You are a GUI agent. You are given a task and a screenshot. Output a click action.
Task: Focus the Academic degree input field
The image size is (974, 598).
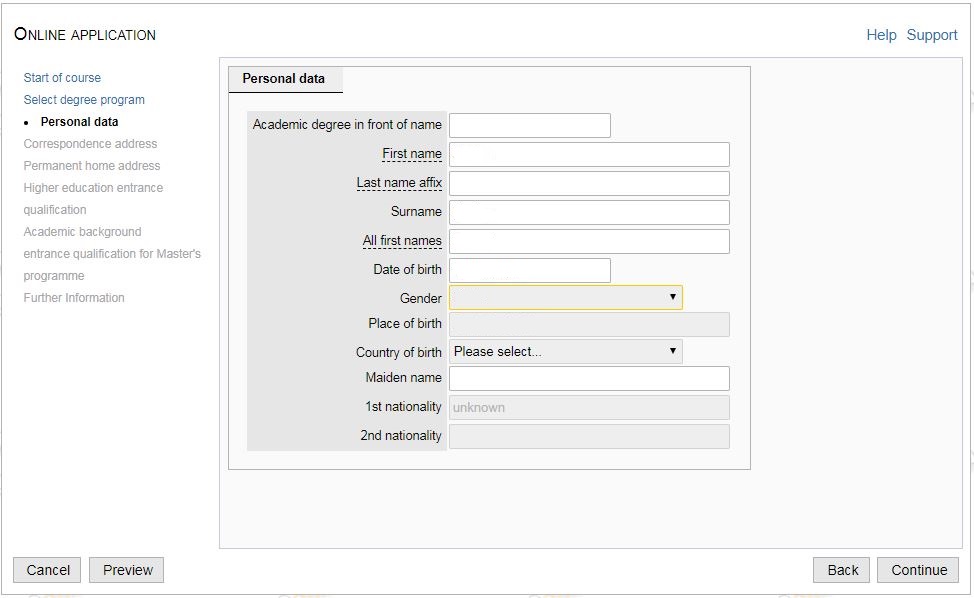529,125
